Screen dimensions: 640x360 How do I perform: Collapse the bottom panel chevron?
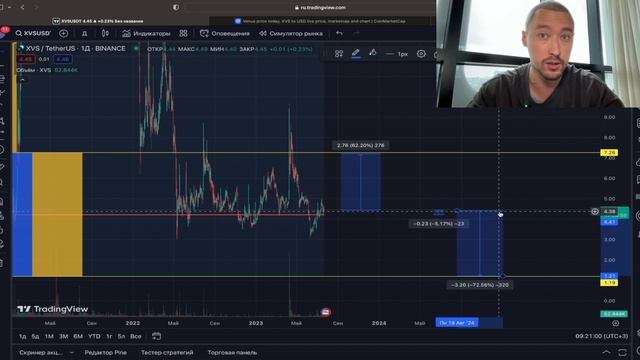point(607,352)
